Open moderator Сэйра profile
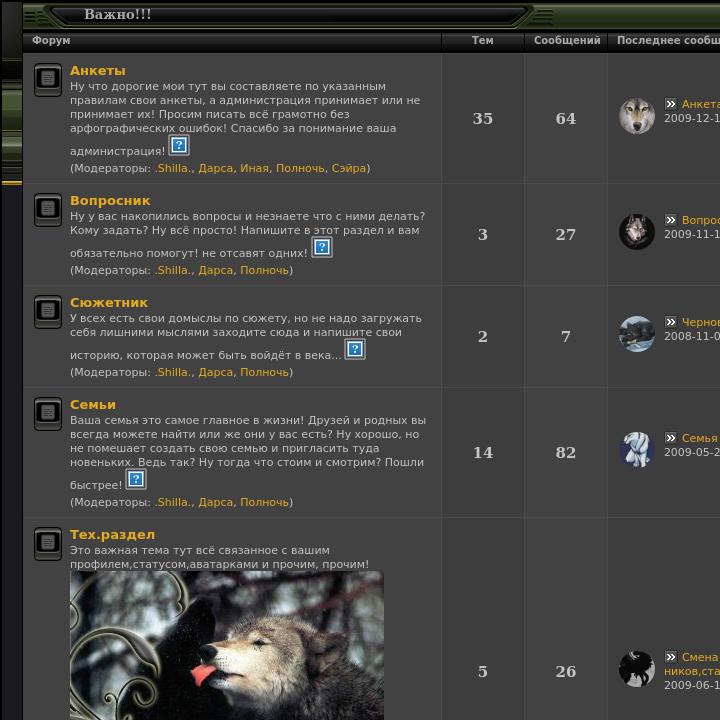720x720 pixels. pos(349,168)
